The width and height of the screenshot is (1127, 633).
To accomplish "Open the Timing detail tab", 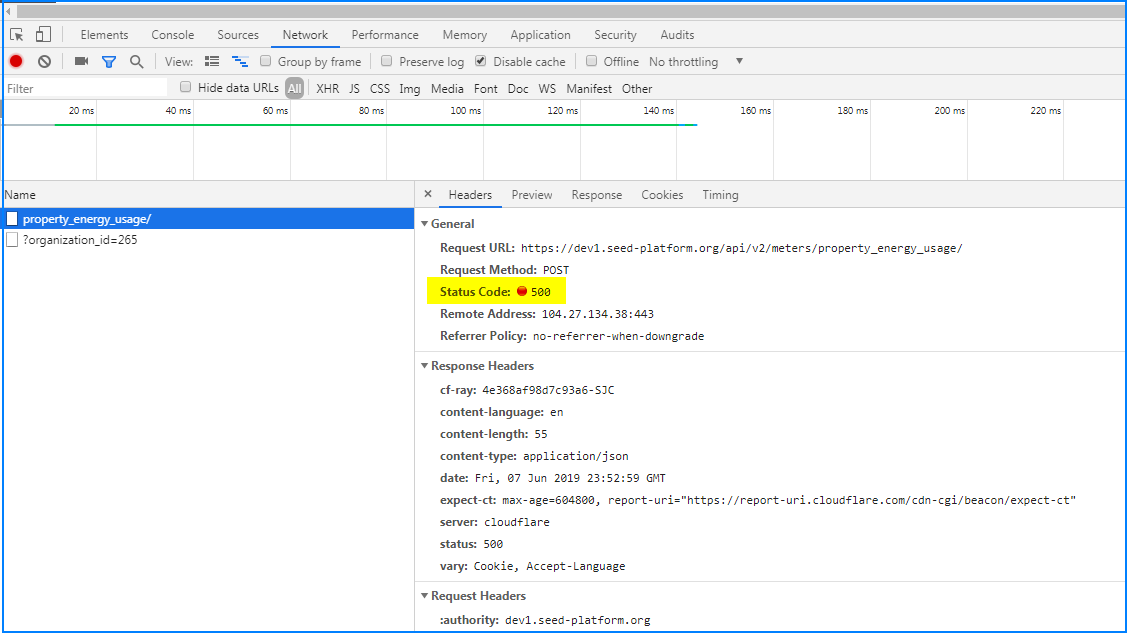I will coord(720,195).
